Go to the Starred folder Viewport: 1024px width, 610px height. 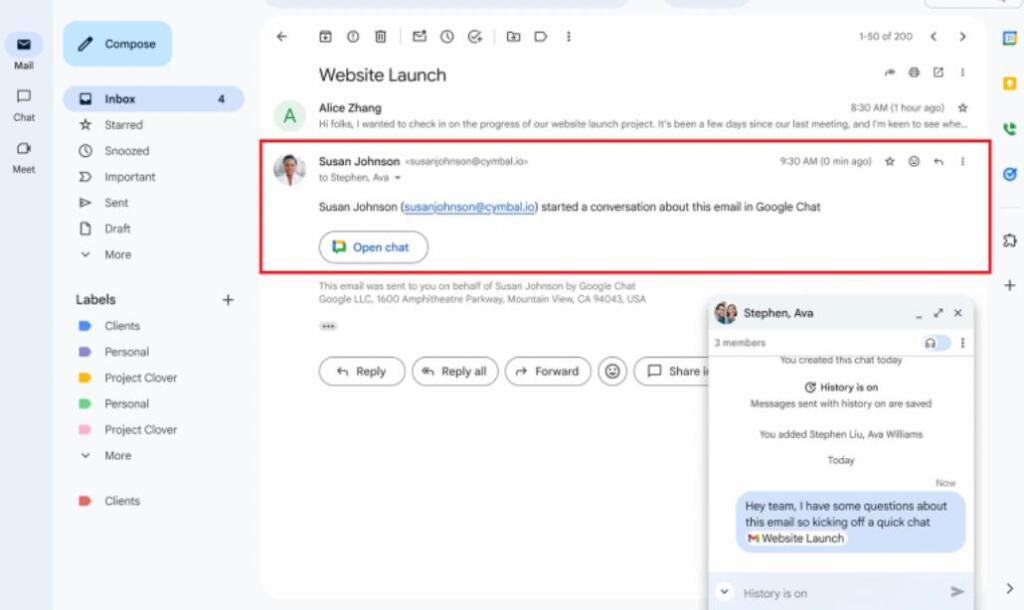tap(123, 125)
